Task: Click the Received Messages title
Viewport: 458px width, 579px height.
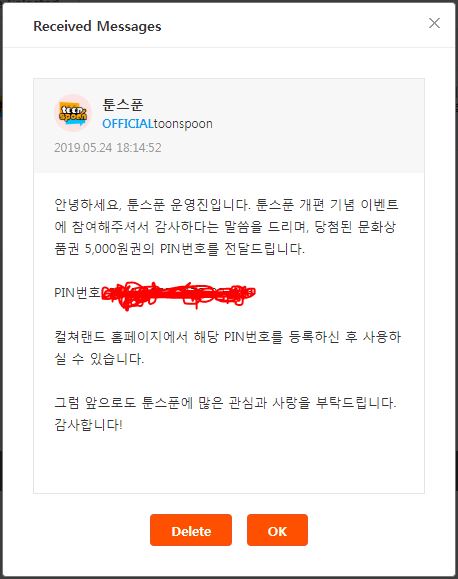Action: point(97,26)
